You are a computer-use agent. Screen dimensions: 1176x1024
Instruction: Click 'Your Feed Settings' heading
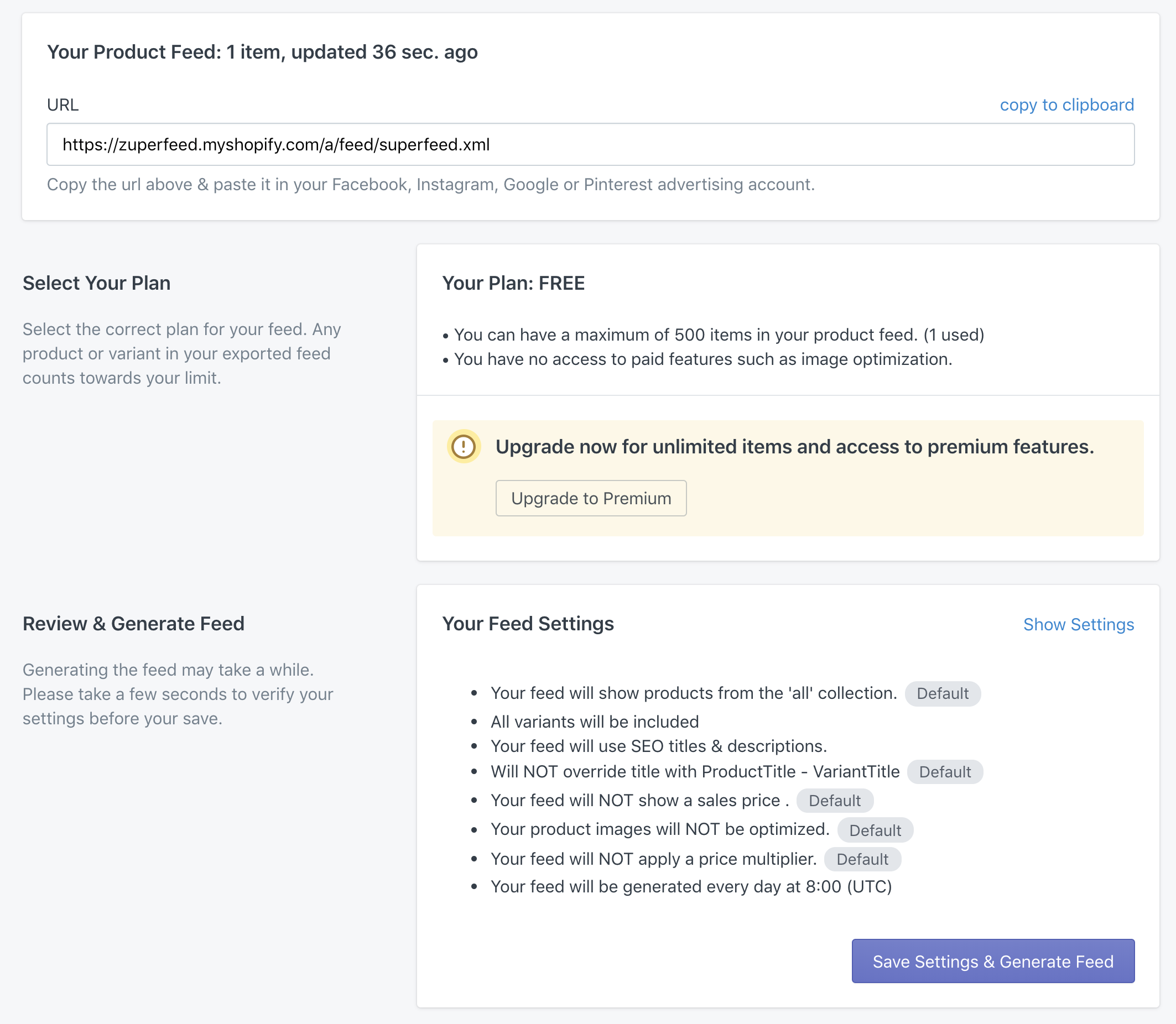pyautogui.click(x=528, y=624)
